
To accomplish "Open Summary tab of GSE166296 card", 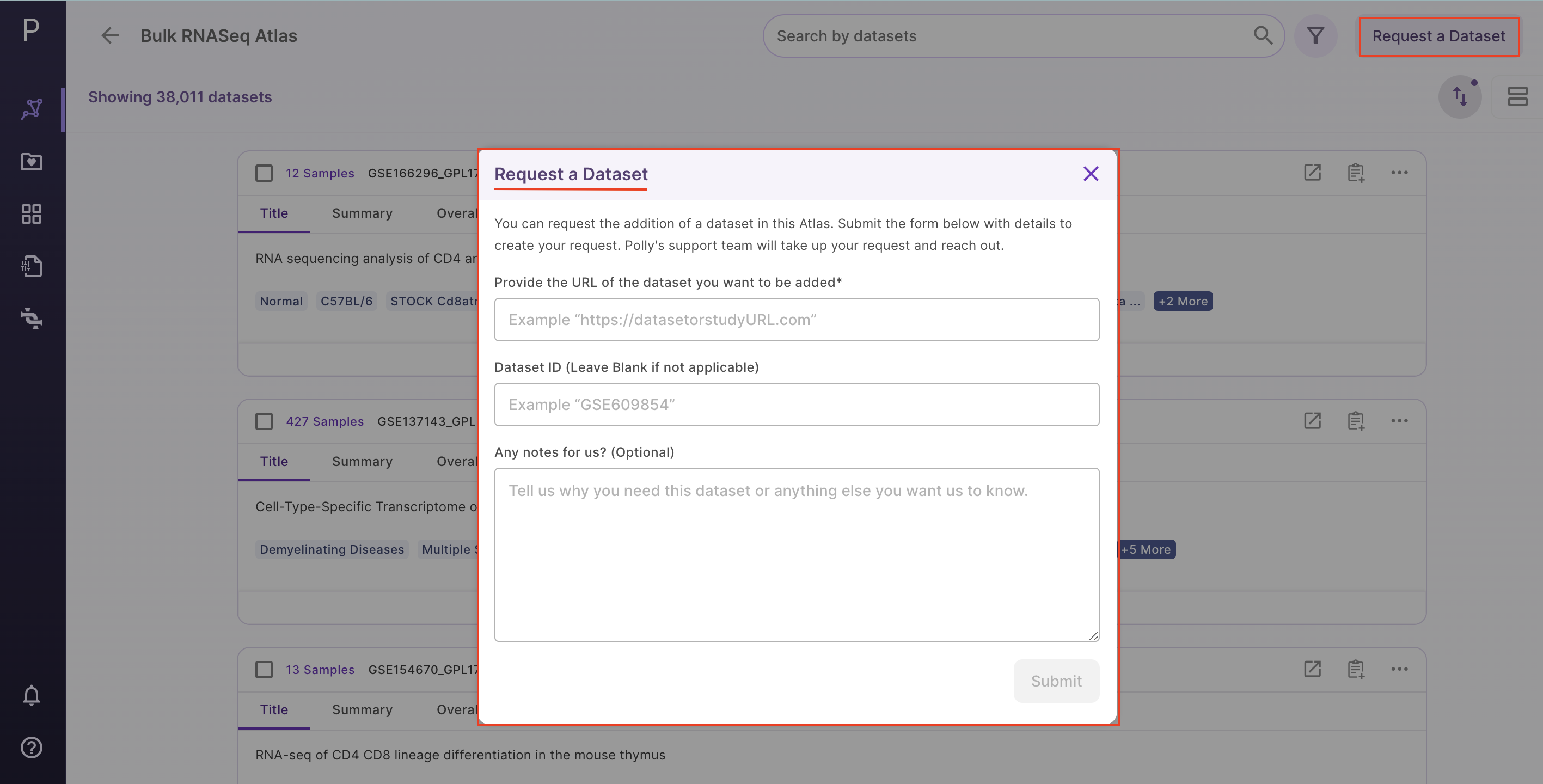I will pyautogui.click(x=363, y=213).
